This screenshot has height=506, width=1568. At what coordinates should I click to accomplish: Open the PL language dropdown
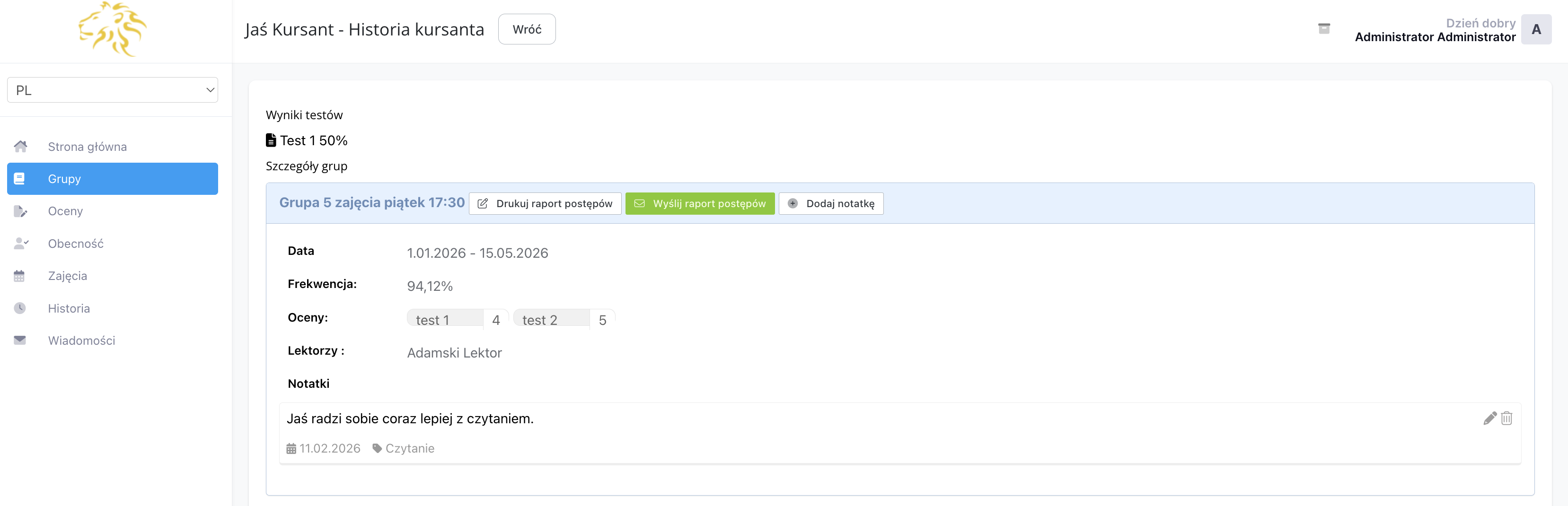tap(113, 90)
